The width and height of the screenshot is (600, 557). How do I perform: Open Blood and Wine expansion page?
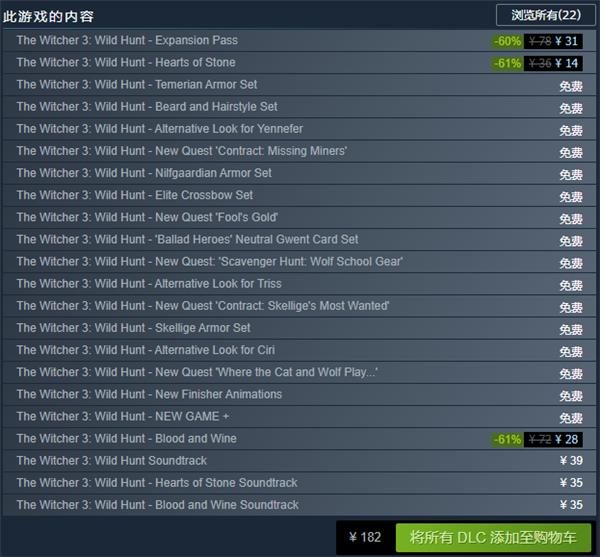[x=299, y=440]
